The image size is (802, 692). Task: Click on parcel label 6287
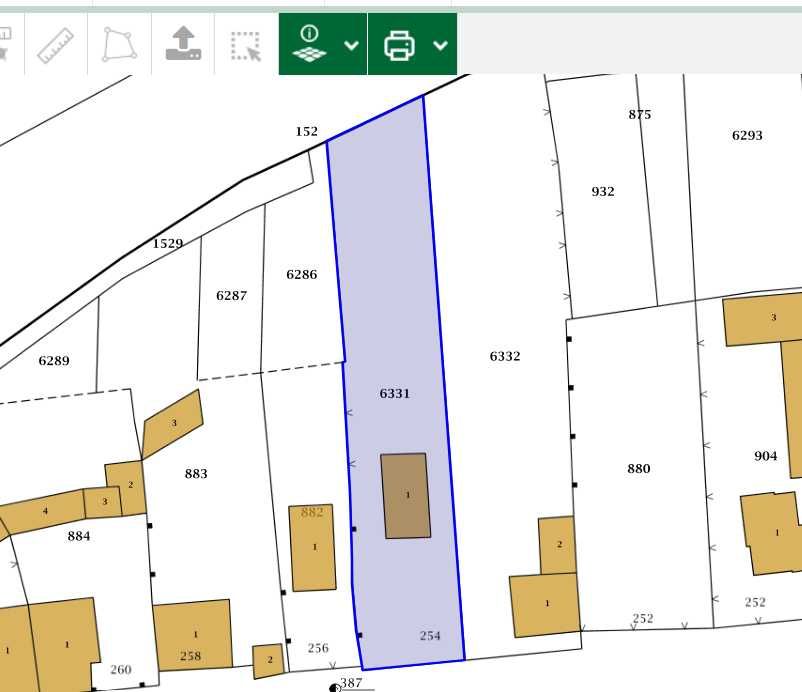point(231,296)
